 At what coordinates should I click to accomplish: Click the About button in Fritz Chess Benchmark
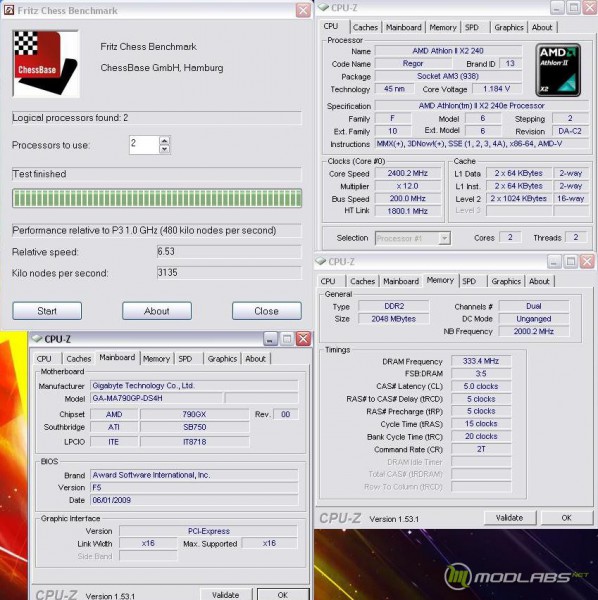tap(157, 311)
